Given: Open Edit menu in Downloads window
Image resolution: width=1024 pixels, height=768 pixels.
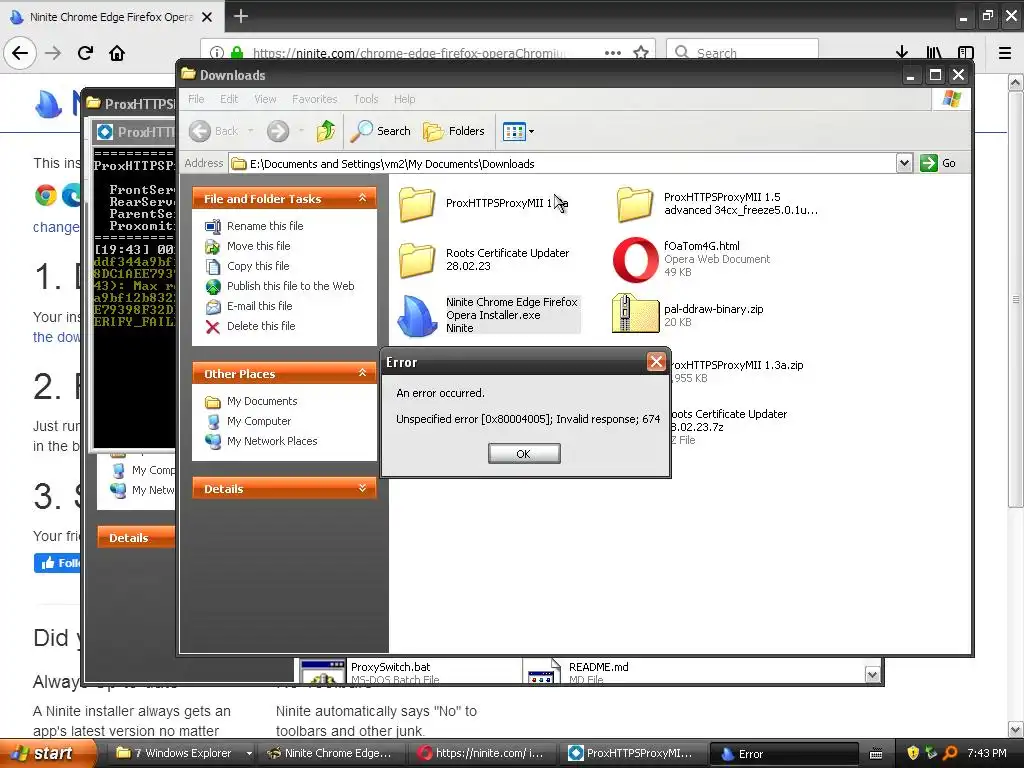Looking at the screenshot, I should pyautogui.click(x=229, y=99).
